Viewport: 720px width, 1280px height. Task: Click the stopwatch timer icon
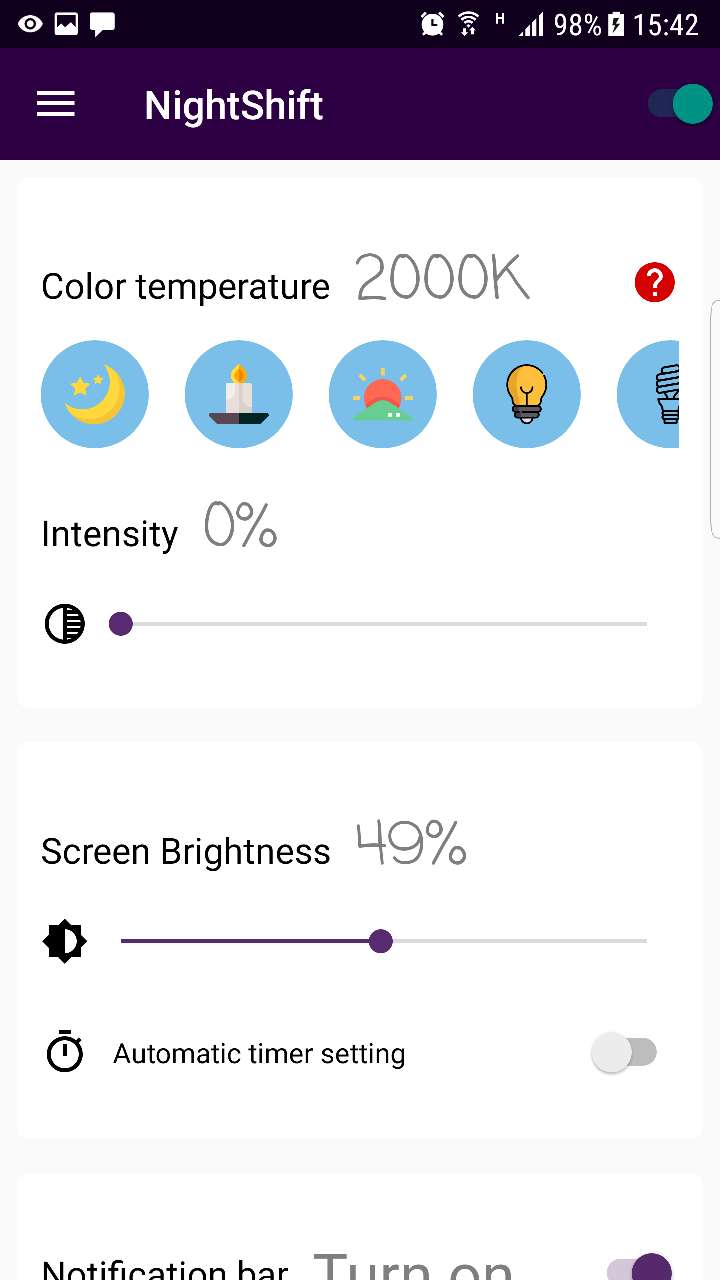click(65, 1053)
